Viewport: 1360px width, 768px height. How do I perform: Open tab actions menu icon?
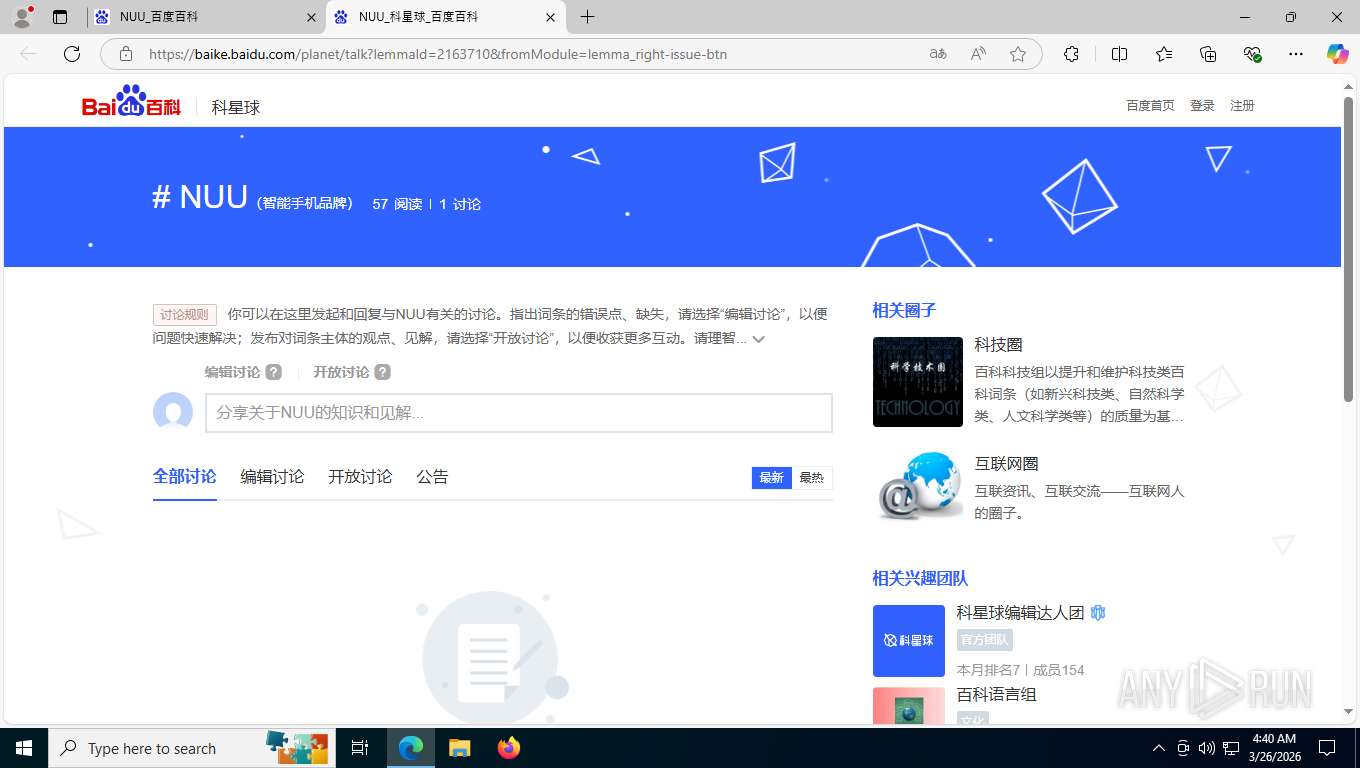pyautogui.click(x=60, y=17)
